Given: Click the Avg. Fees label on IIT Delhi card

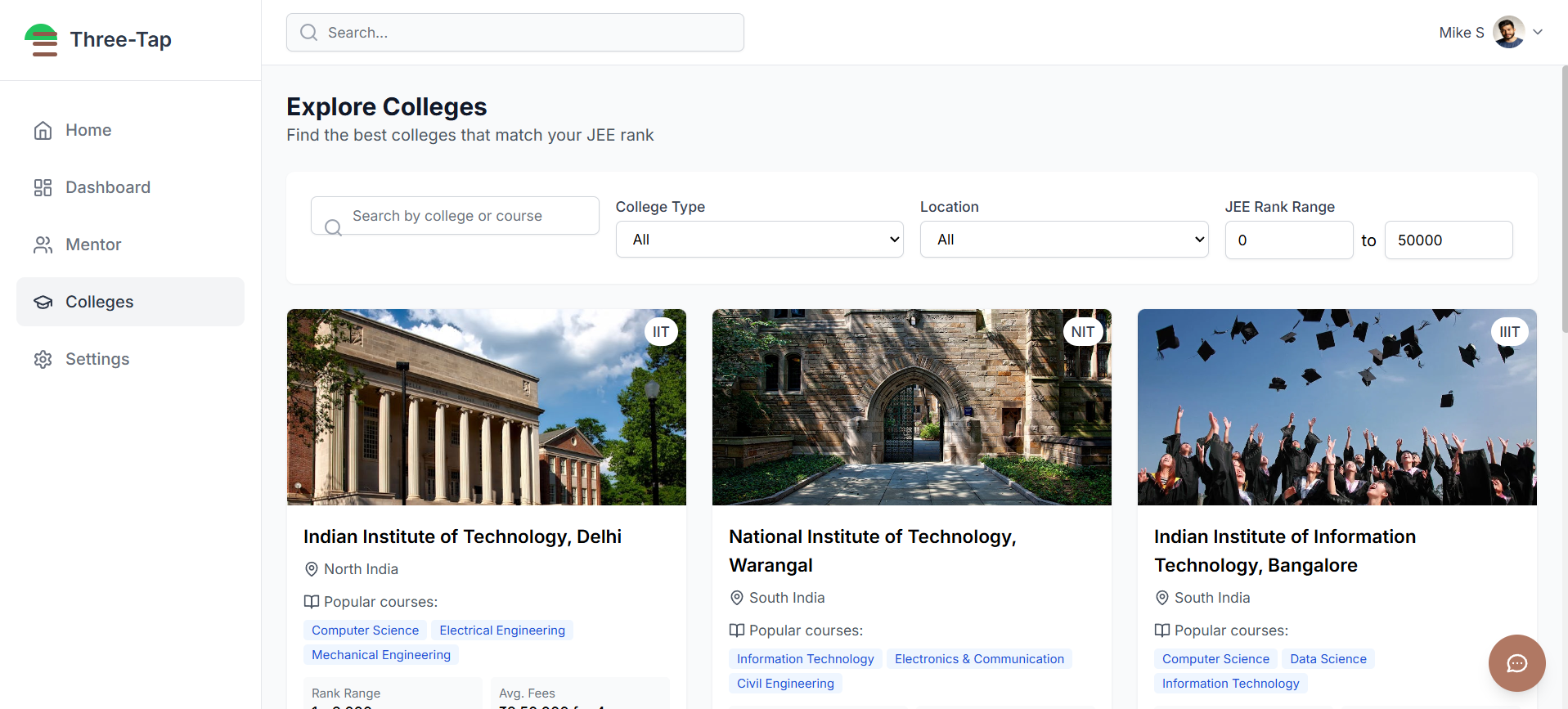Looking at the screenshot, I should [527, 693].
